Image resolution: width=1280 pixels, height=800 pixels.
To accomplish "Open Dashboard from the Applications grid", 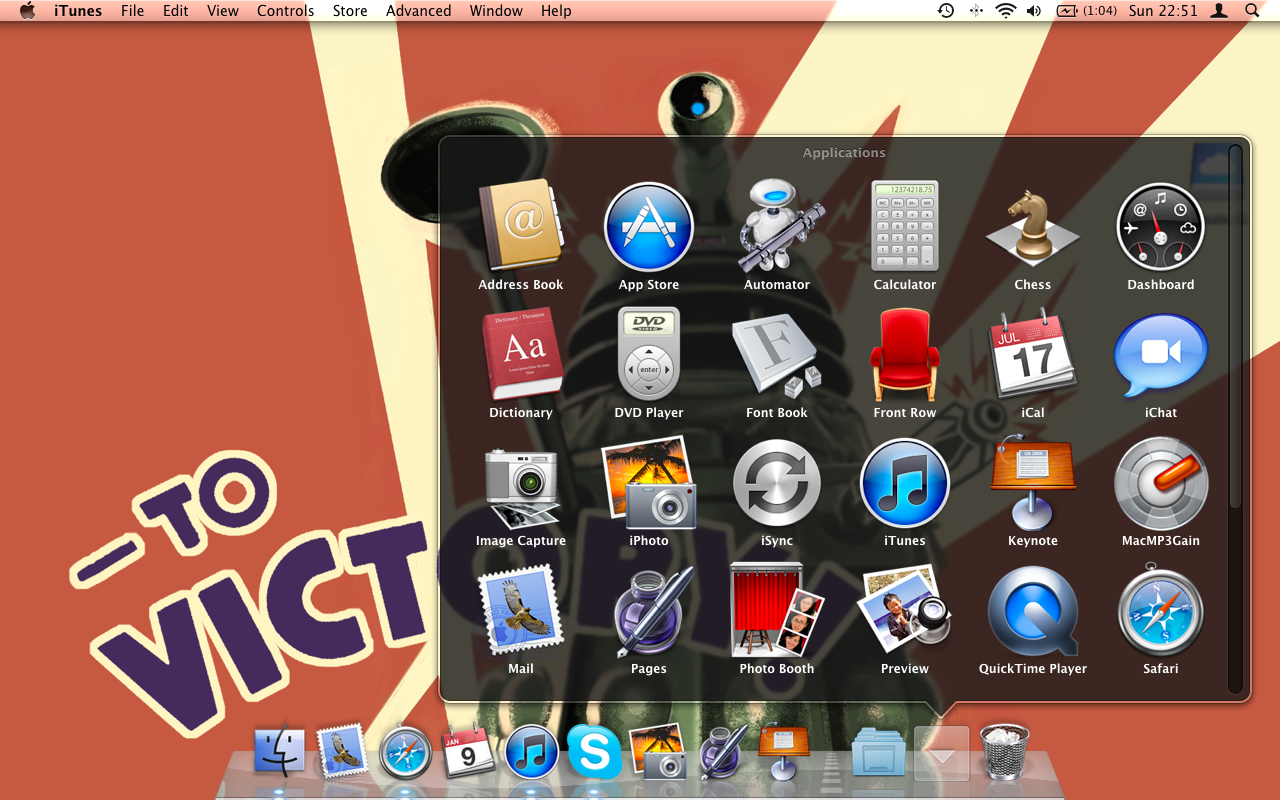I will [1161, 227].
